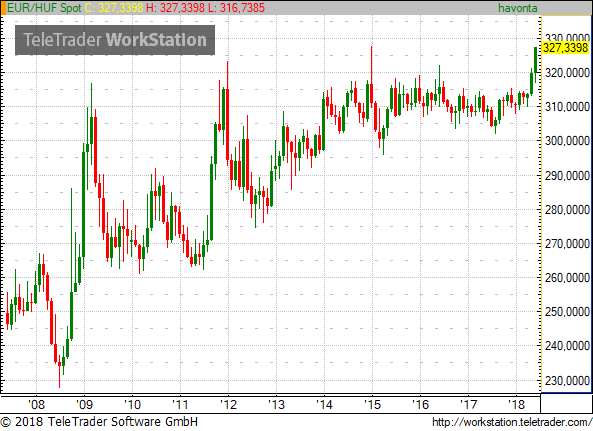Select the '12 marker on time axis

[x=228, y=405]
